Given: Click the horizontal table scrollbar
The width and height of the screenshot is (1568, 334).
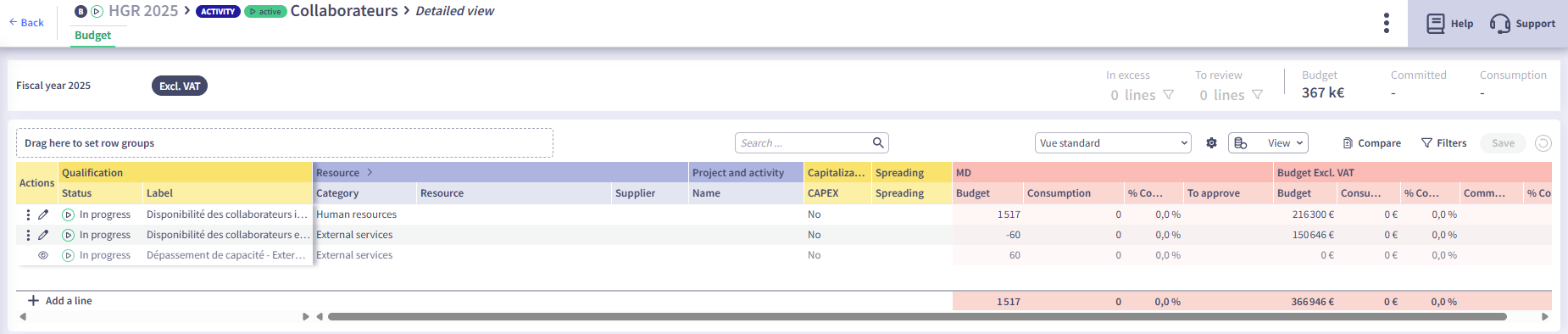Looking at the screenshot, I should click(x=917, y=317).
